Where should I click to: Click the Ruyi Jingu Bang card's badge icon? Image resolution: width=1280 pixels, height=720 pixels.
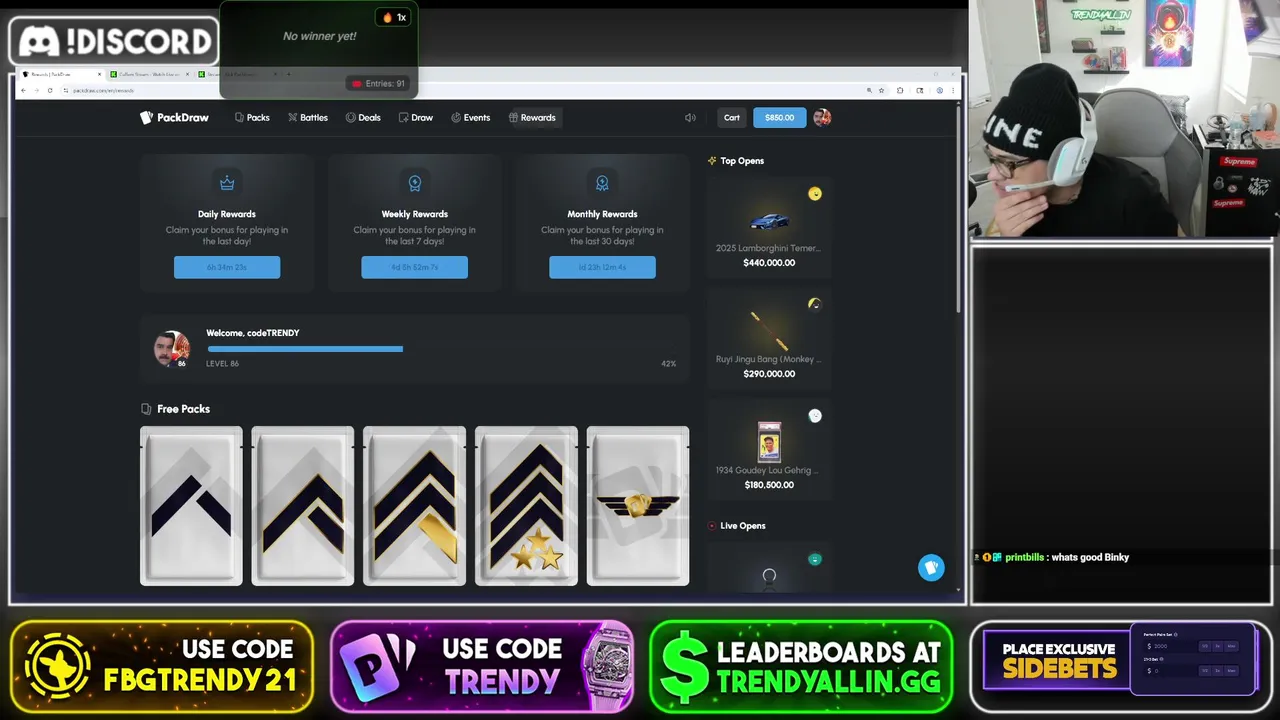tap(815, 304)
